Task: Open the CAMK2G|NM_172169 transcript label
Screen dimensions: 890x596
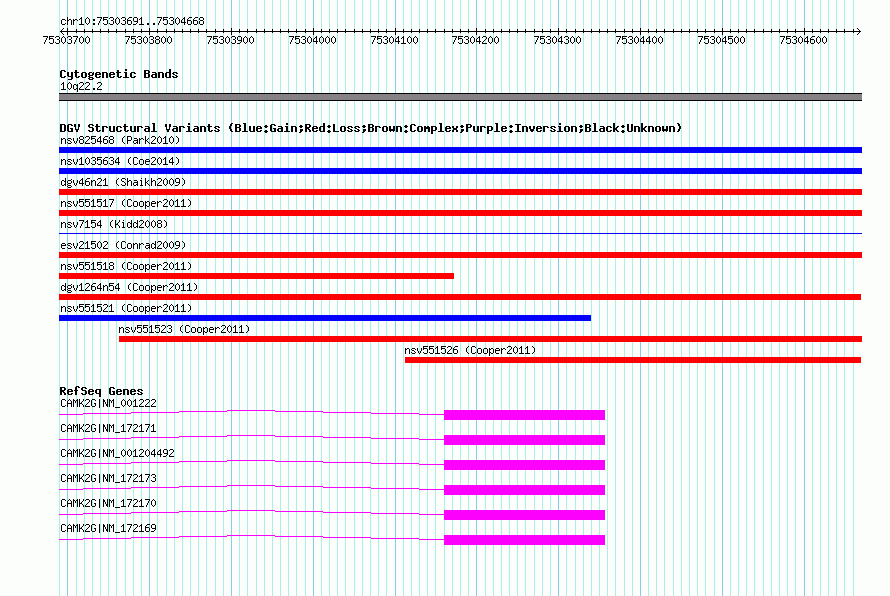Action: tap(108, 528)
